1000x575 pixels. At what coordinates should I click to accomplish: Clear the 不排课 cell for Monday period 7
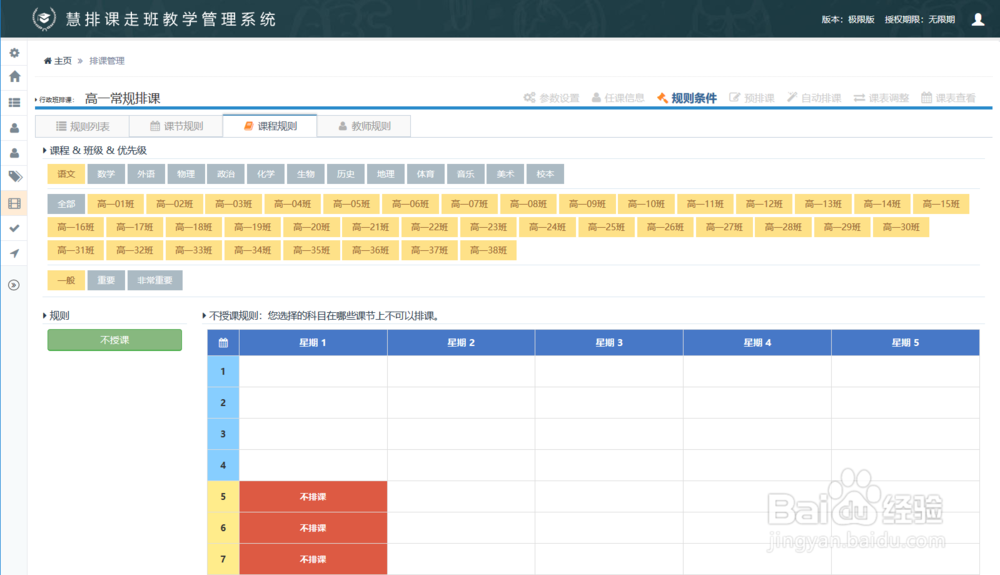pyautogui.click(x=313, y=559)
